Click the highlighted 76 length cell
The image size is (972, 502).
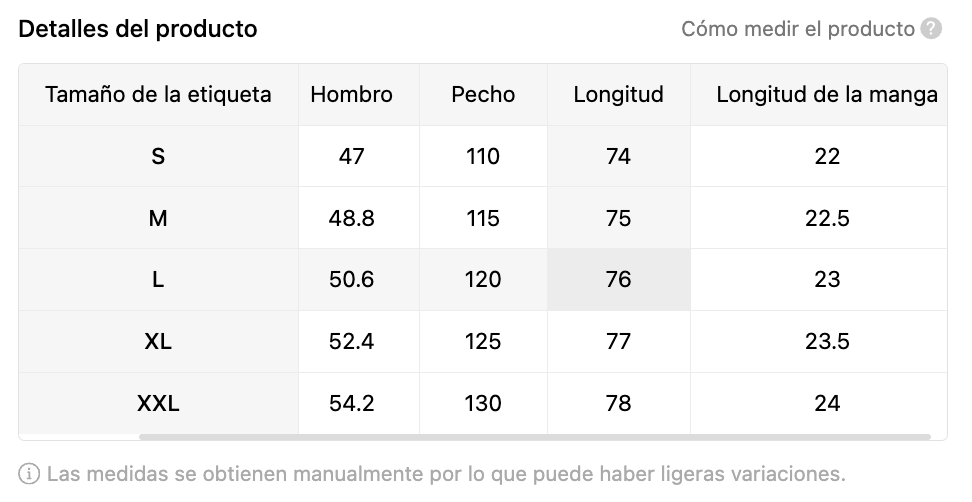click(618, 280)
